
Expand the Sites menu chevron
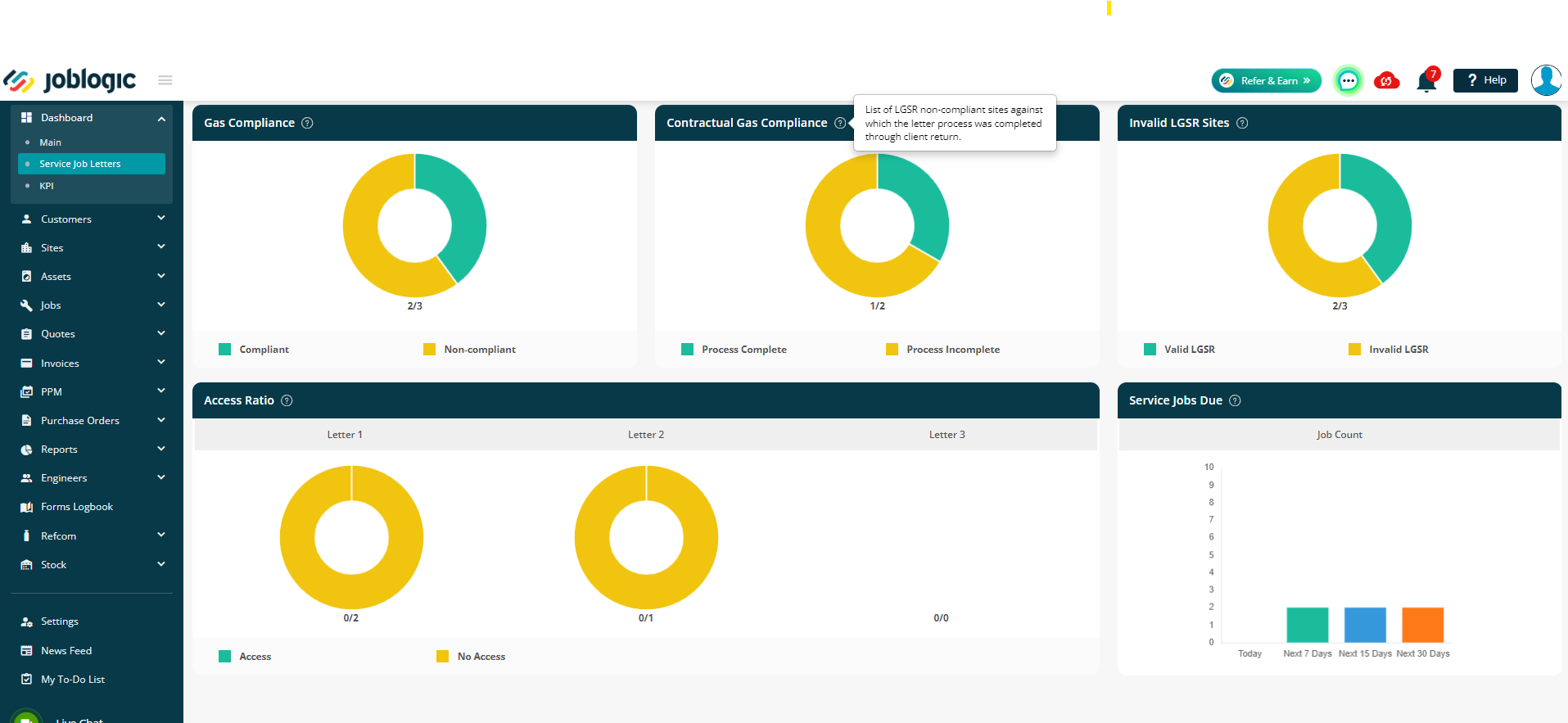tap(161, 246)
